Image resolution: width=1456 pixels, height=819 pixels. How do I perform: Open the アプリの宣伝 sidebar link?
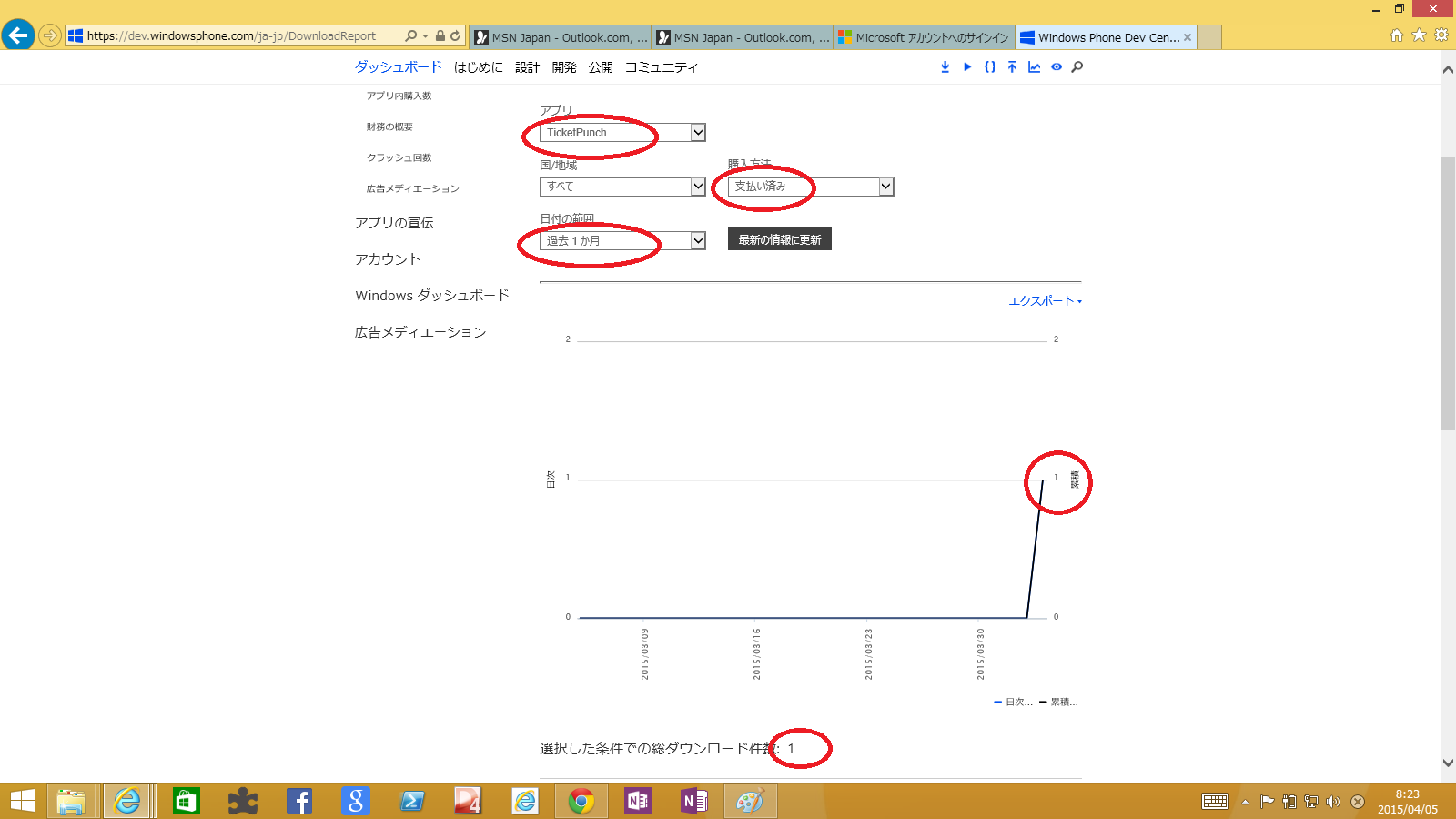point(394,223)
